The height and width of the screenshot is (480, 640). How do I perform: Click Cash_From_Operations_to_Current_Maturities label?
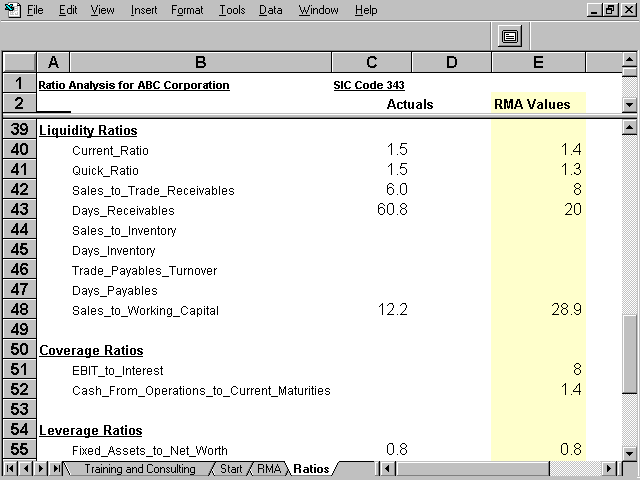(201, 391)
